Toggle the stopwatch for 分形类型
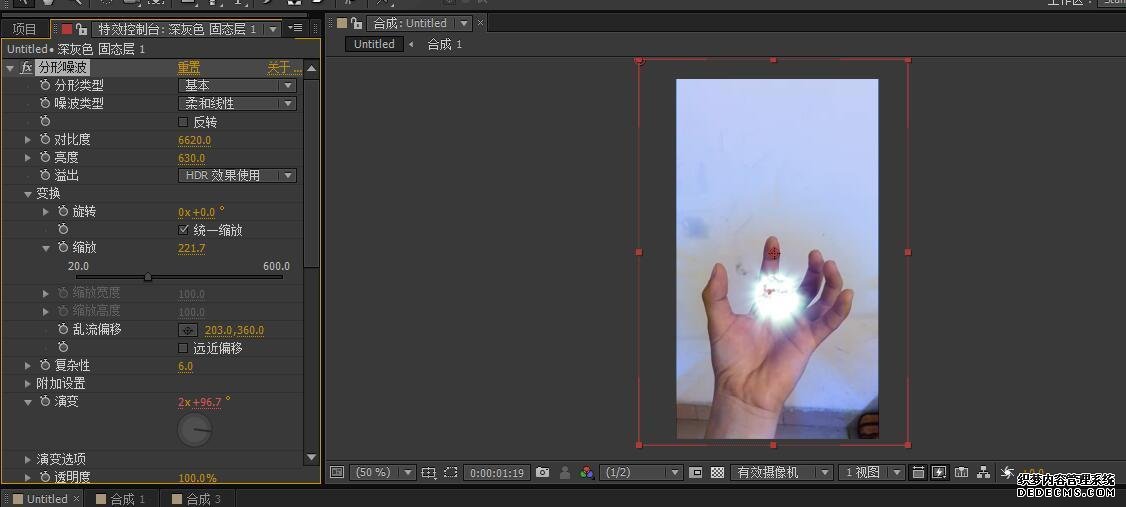The width and height of the screenshot is (1126, 507). 45,85
